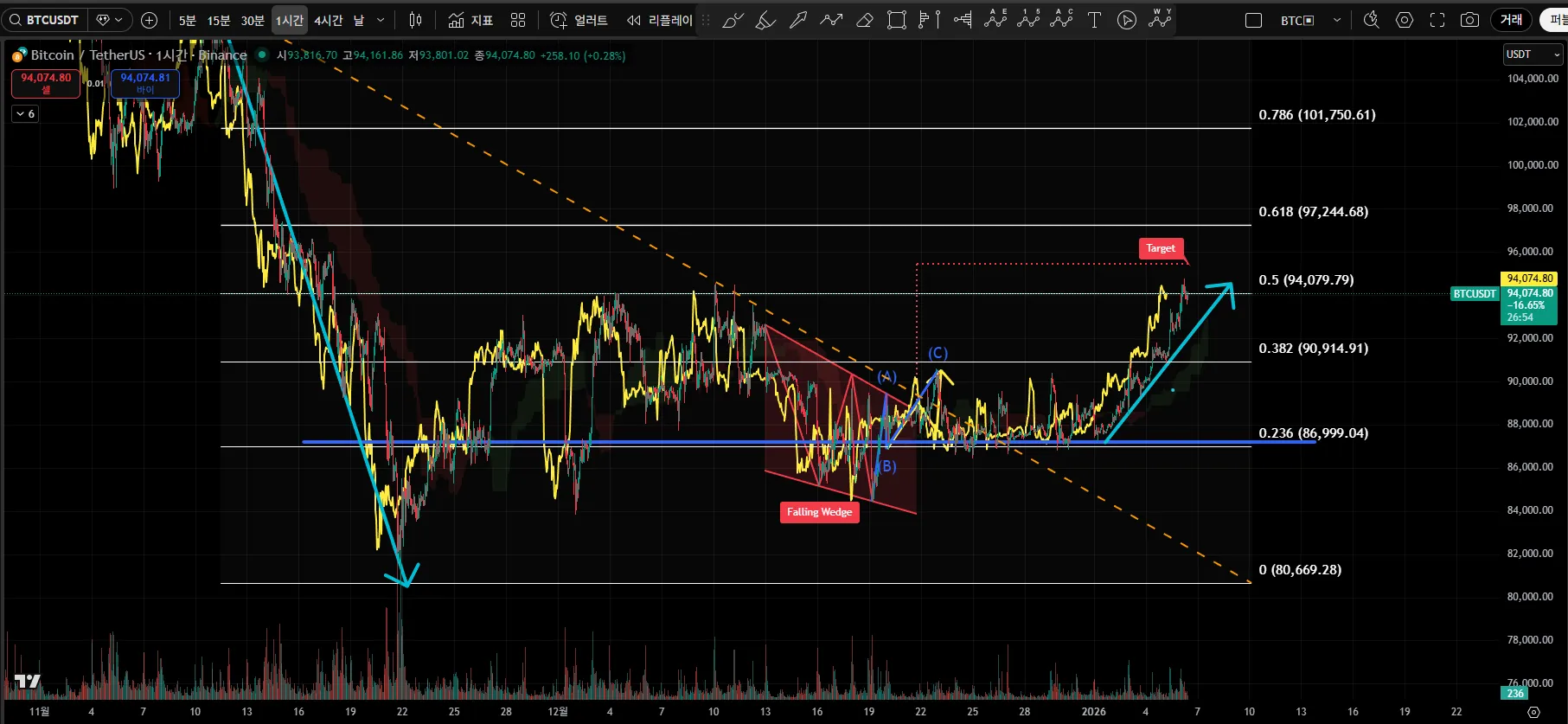Pick the arrow drawing tool
The height and width of the screenshot is (724, 1568).
point(798,20)
